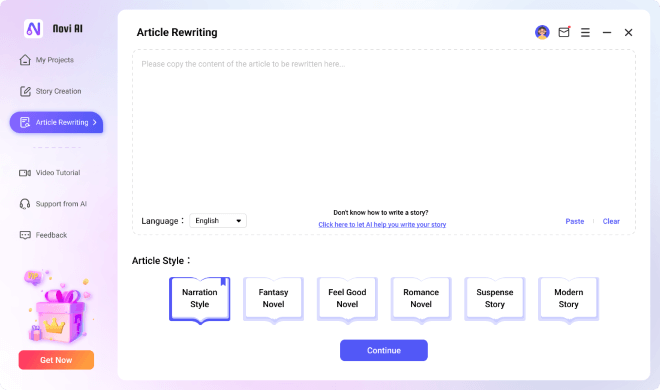660x390 pixels.
Task: Paste clipboard content with Paste
Action: [575, 221]
